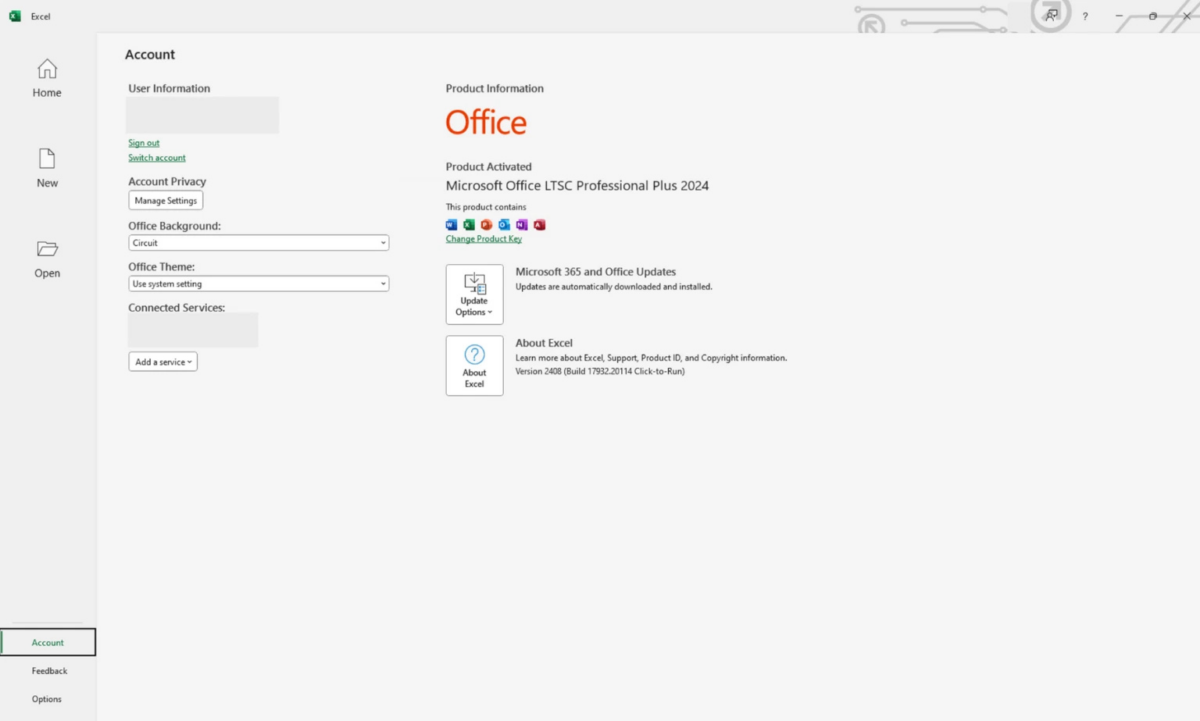Click the Switch account link
This screenshot has height=721, width=1200.
[x=157, y=158]
